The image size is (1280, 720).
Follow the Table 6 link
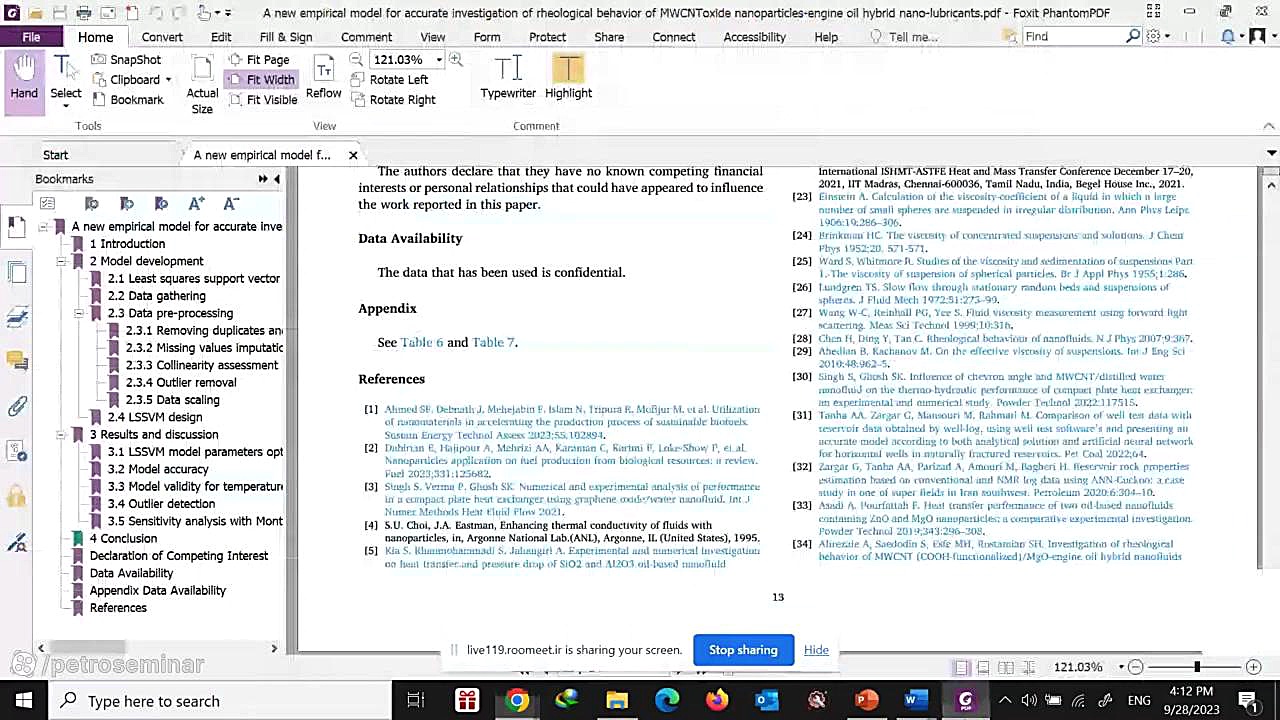click(421, 342)
